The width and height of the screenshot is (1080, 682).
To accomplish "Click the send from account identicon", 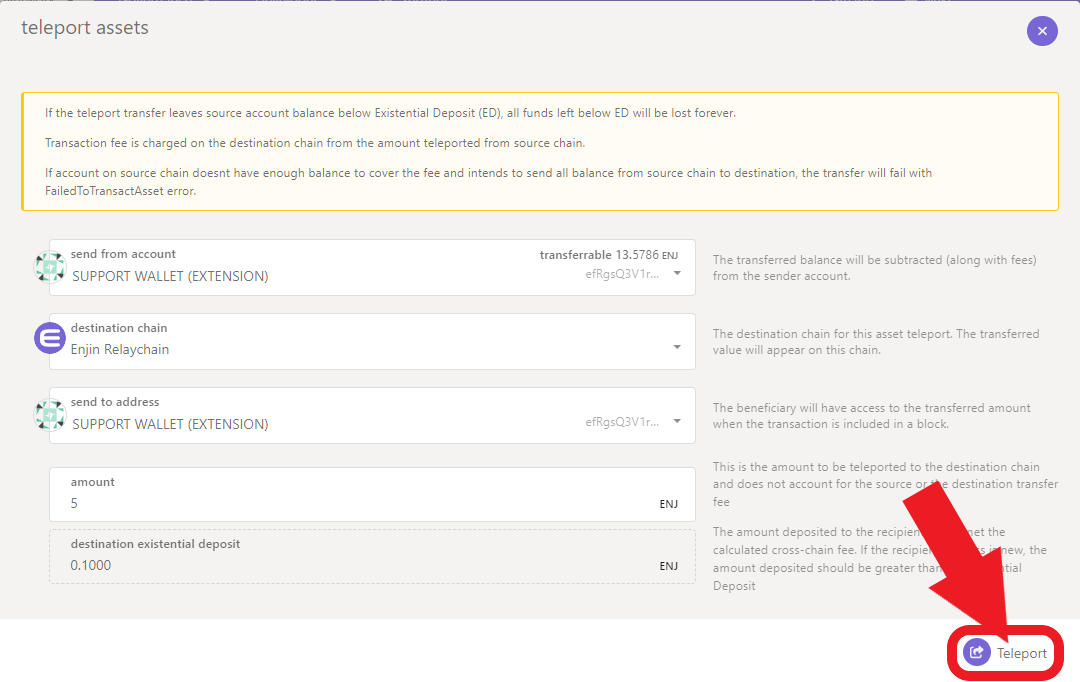I will pos(50,267).
